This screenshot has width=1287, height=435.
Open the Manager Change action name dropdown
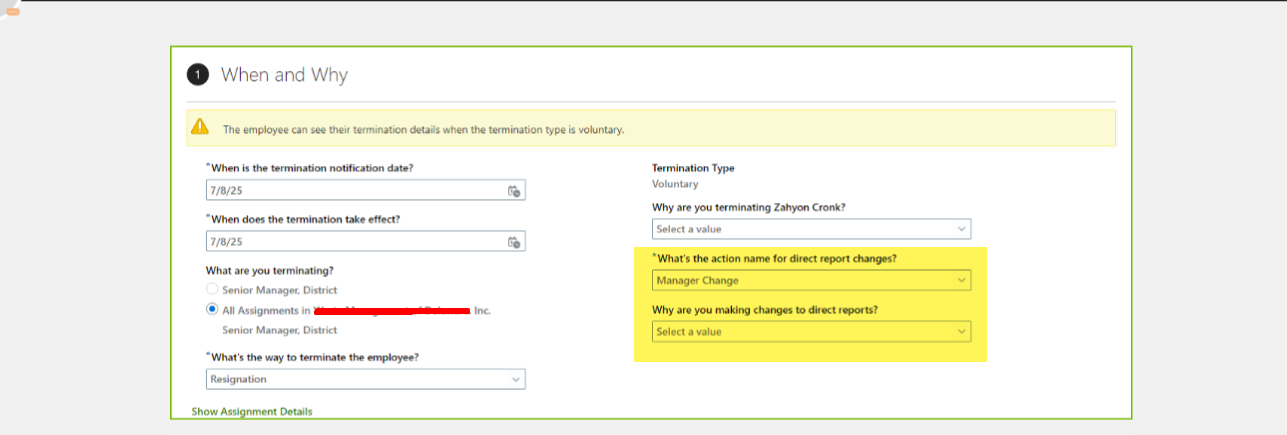coord(811,280)
